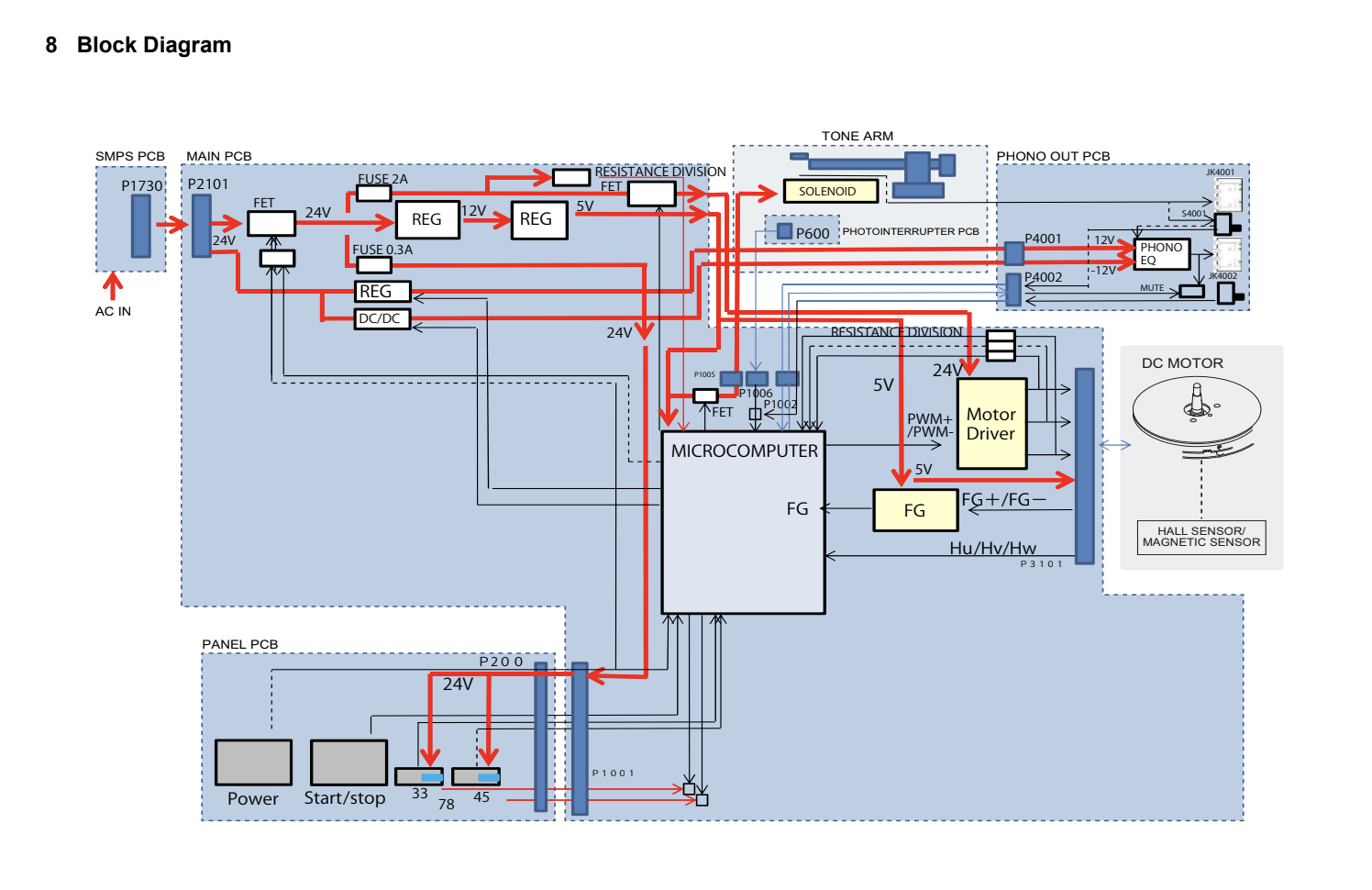Click the 'P1006' connector label
Screen dimensions: 1372x890
pyautogui.click(x=757, y=394)
